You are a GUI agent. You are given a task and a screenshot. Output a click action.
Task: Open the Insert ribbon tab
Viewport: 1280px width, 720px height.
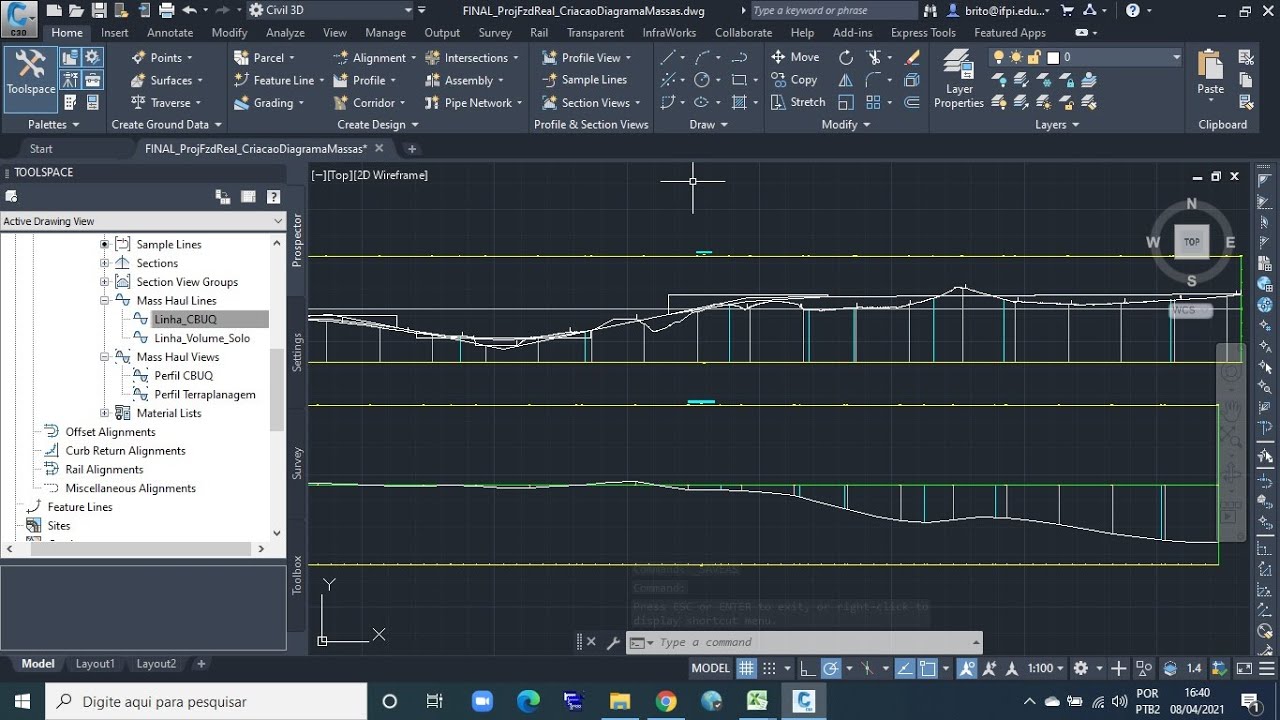114,32
